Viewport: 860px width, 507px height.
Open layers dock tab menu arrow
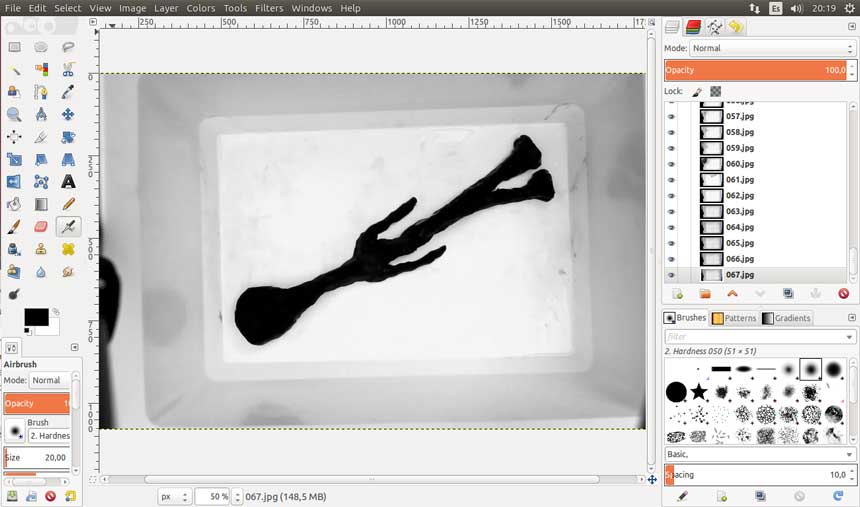(851, 26)
